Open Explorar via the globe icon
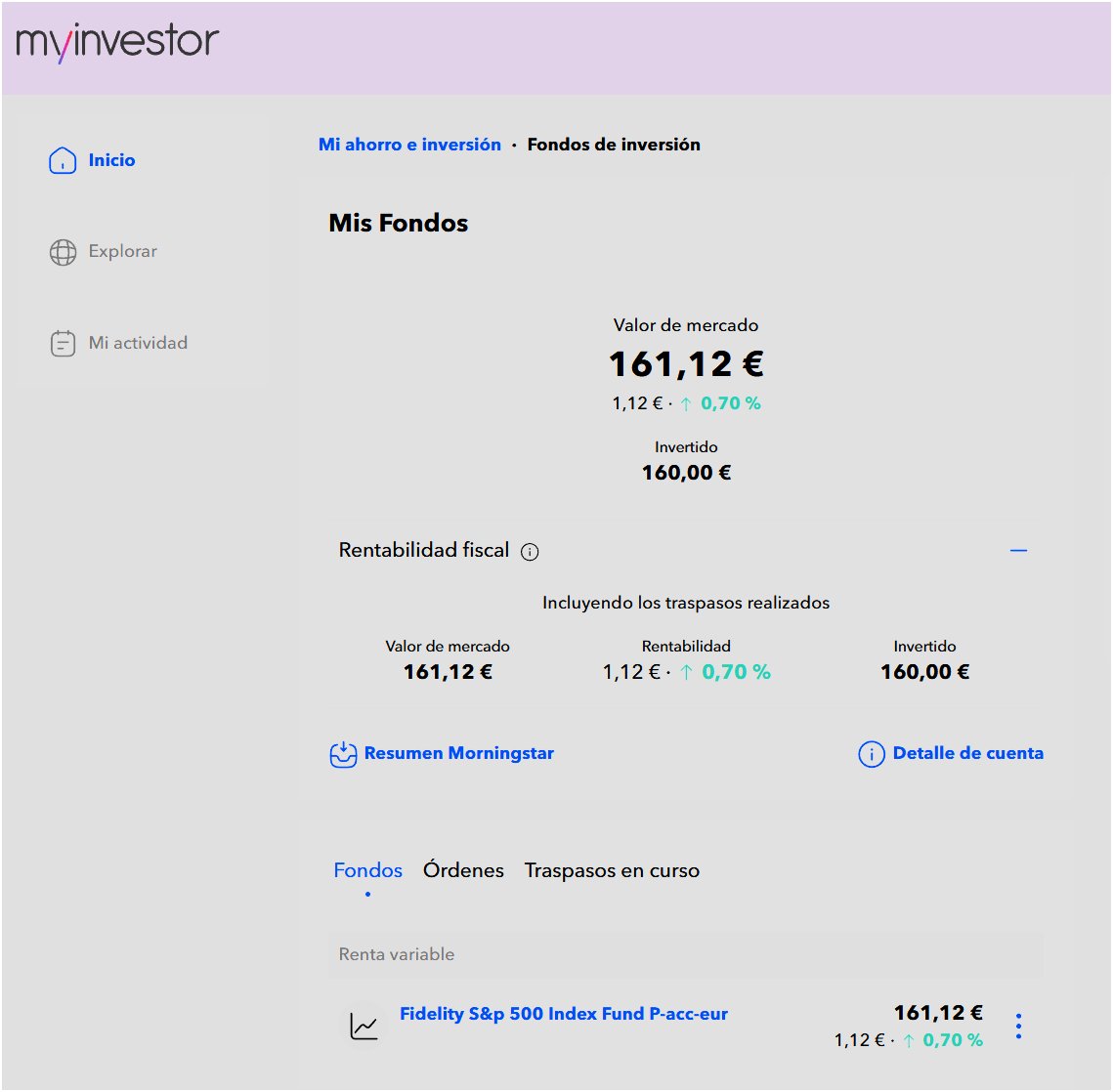 click(63, 251)
